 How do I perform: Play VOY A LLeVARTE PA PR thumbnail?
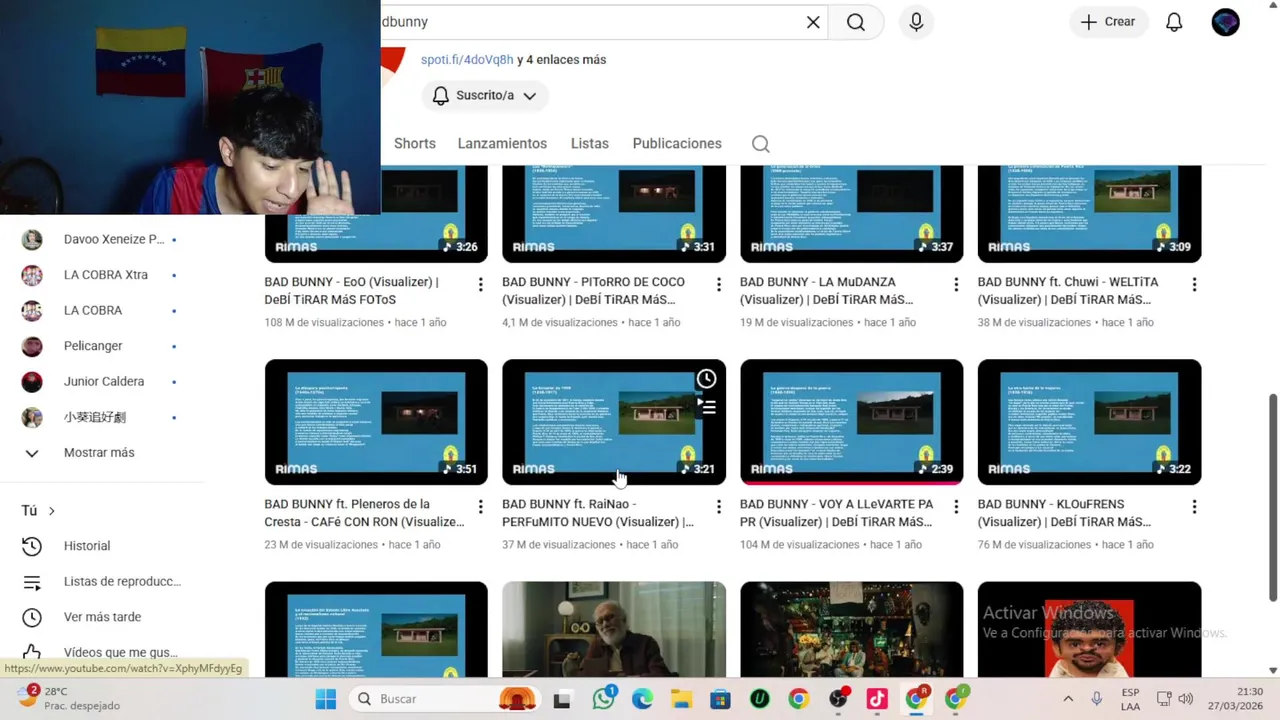tap(851, 422)
